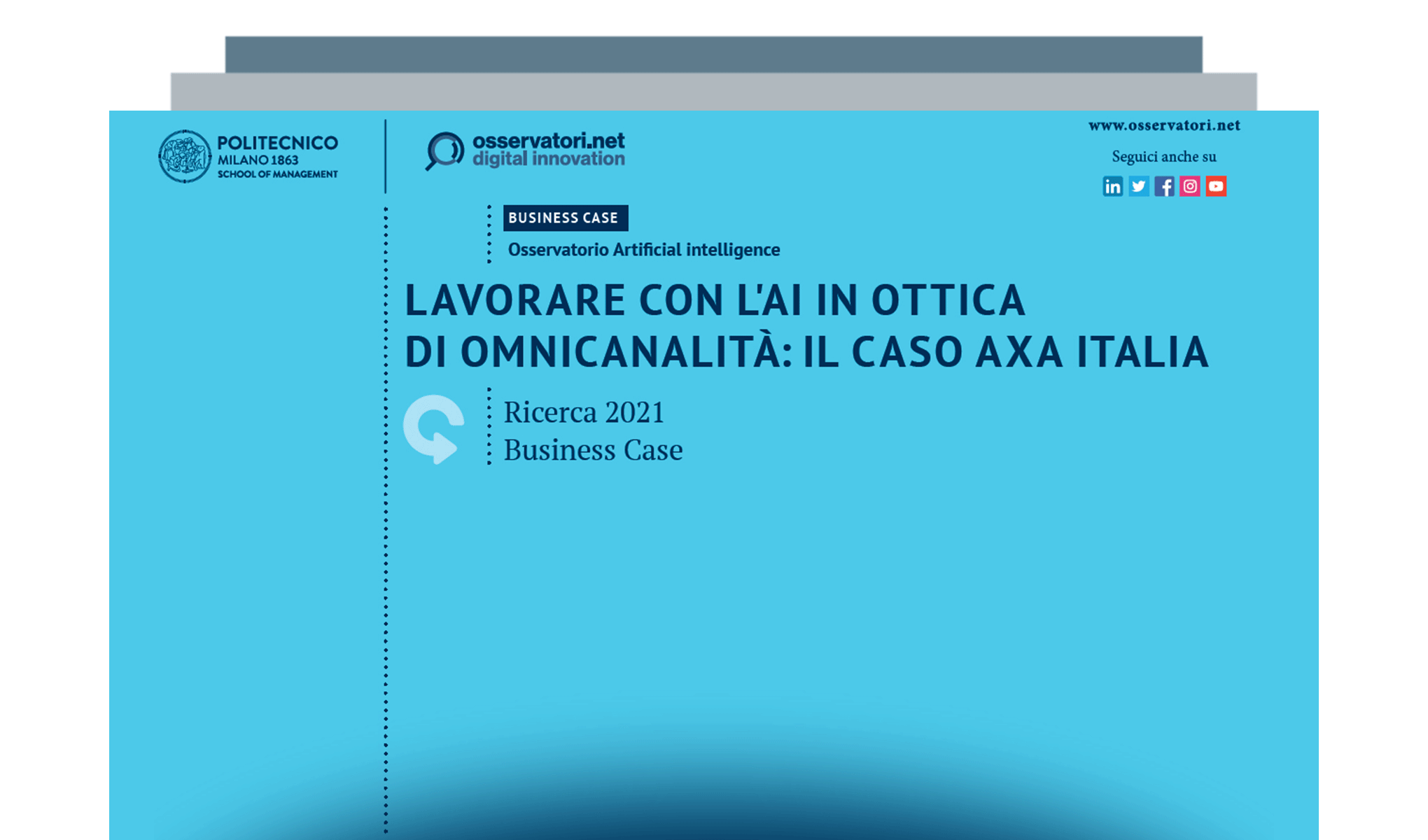Screen dimensions: 1428x840
Task: Select the Ricerca 2021 label
Action: pyautogui.click(x=583, y=413)
